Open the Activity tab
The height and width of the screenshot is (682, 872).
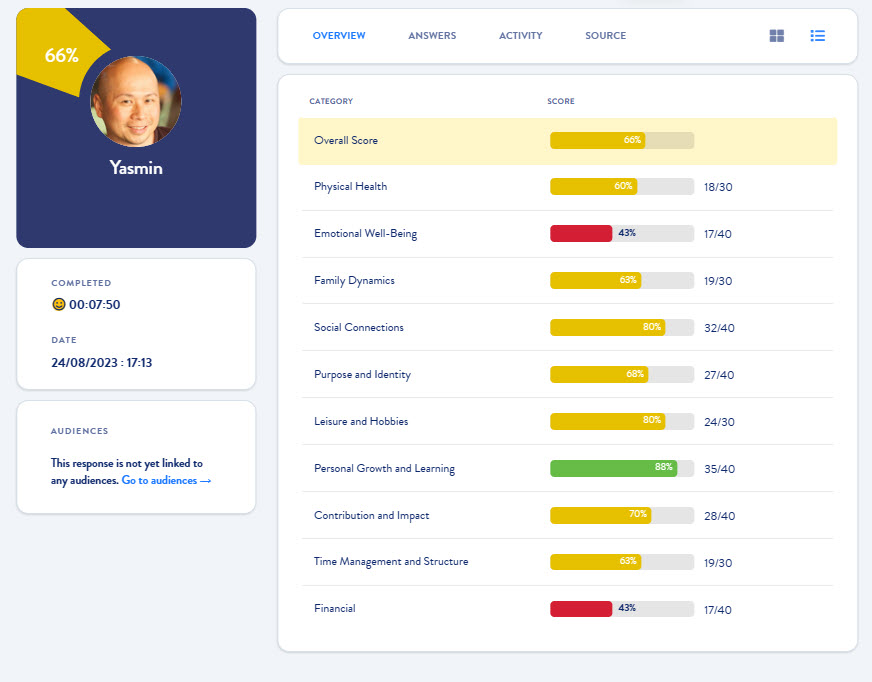click(x=520, y=35)
